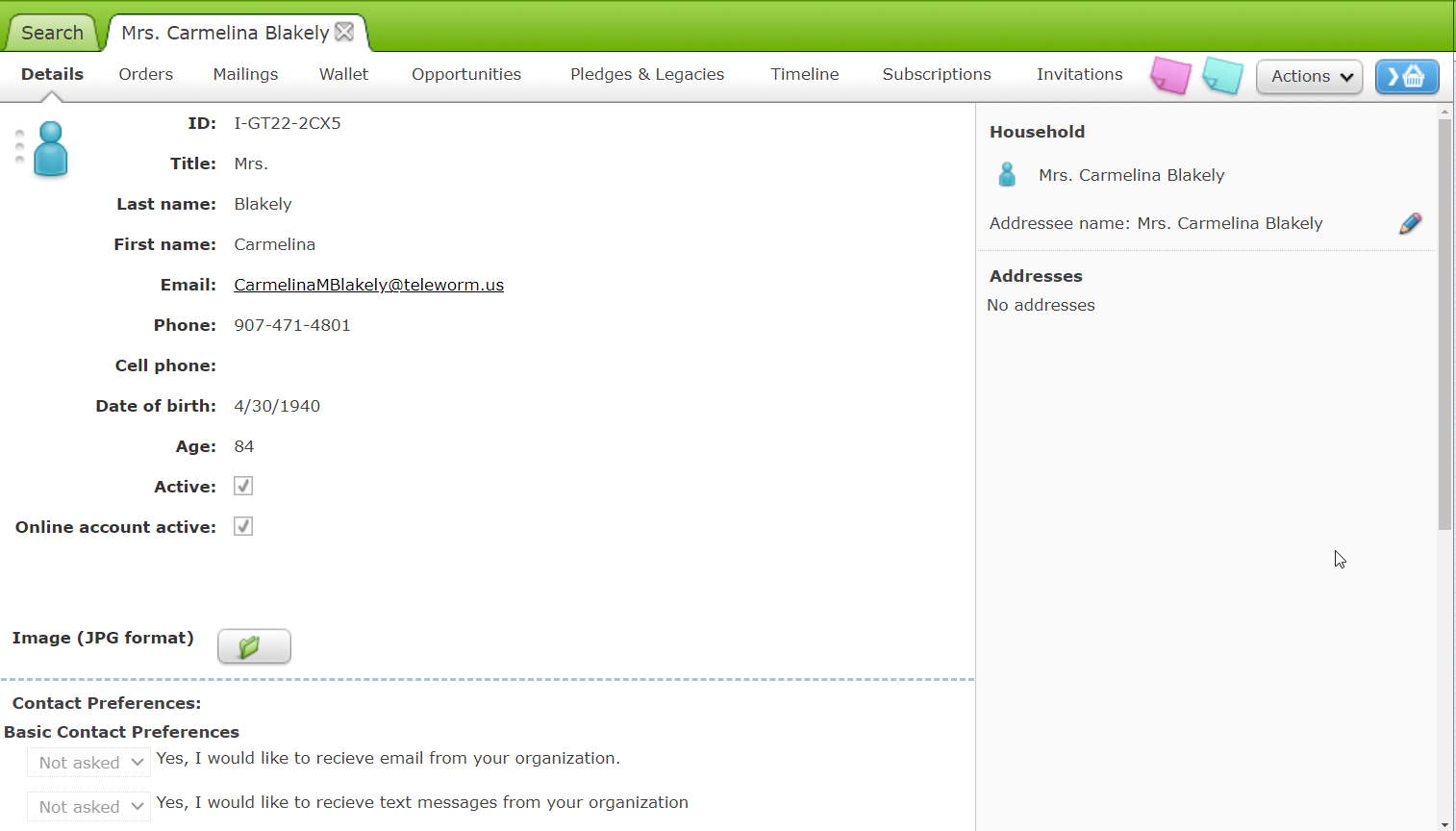Click the vertical scrollbar thumb

pos(1444,324)
